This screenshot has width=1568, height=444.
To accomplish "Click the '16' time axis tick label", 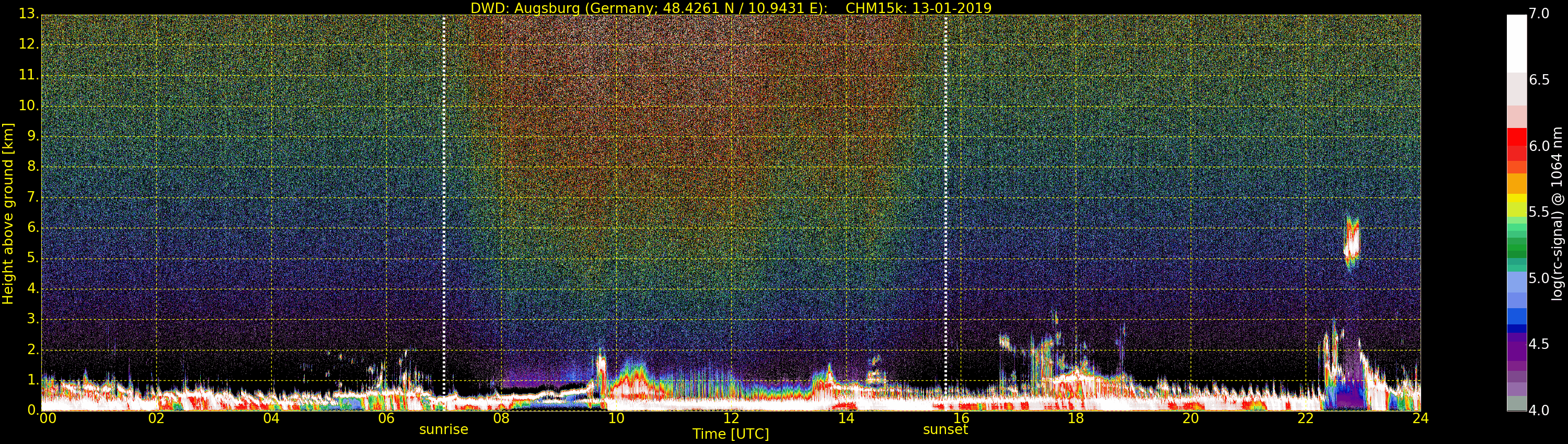I will pos(961,418).
